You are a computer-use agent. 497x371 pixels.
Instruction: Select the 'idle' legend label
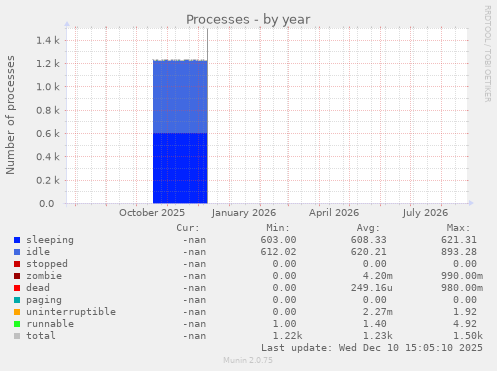point(38,252)
